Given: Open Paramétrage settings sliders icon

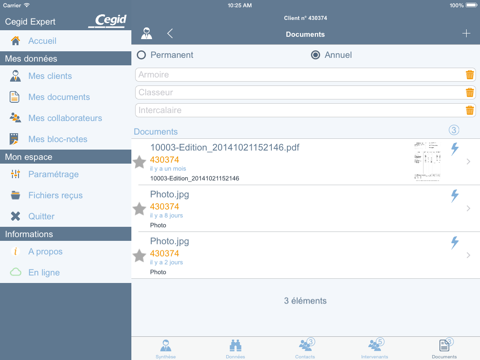Looking at the screenshot, I should (x=15, y=174).
